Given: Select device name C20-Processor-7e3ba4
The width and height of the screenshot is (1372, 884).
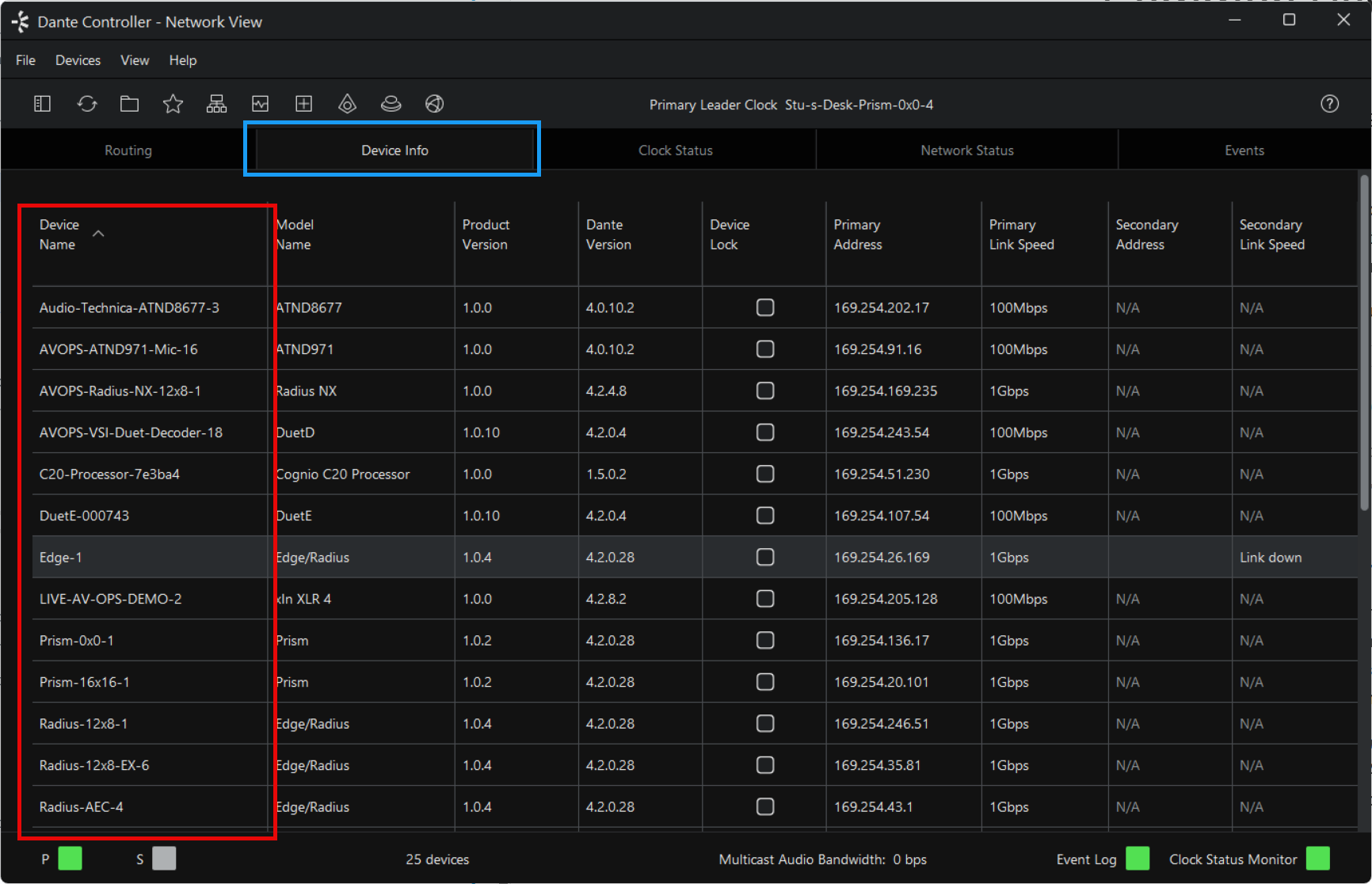Looking at the screenshot, I should 109,474.
